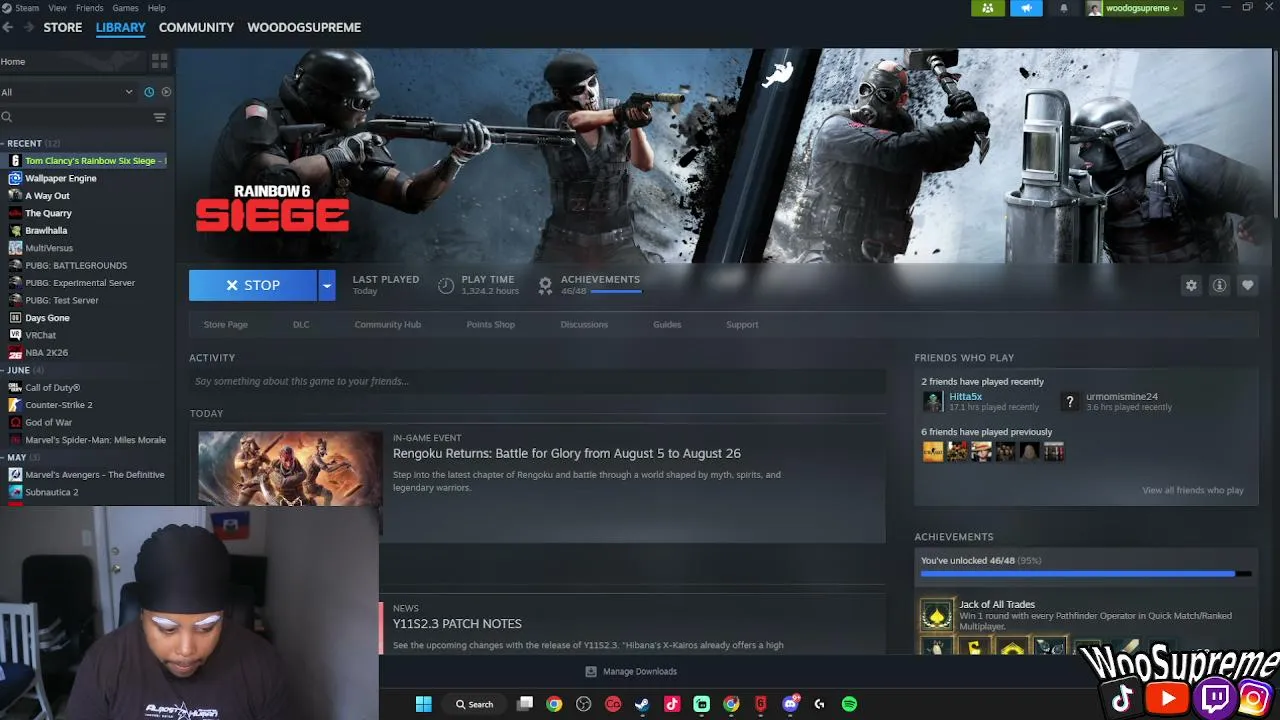
Task: Click Hitta5x friend avatar
Action: 932,402
